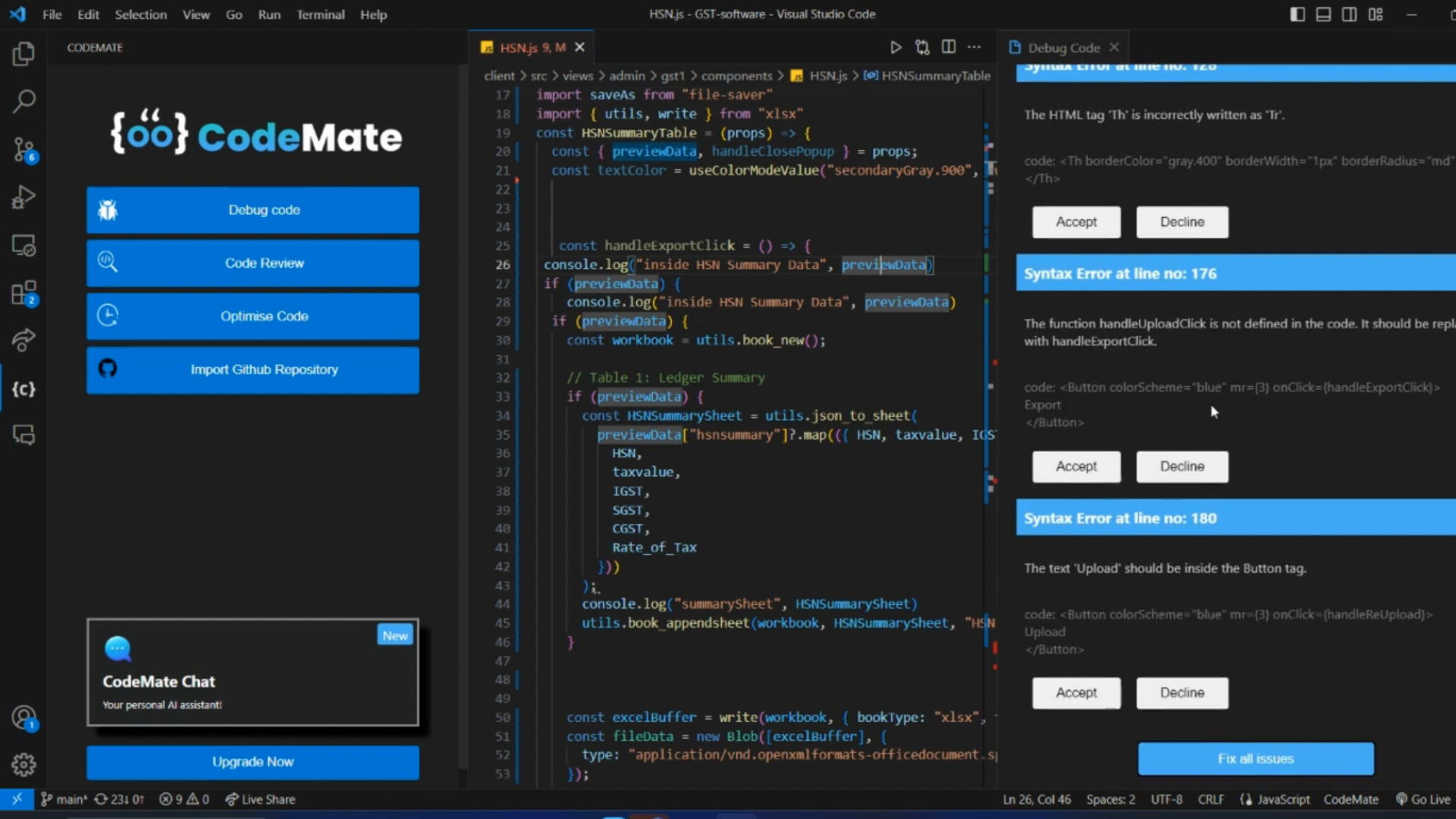Screen dimensions: 1456x819
Task: Select the 'components' breadcrumb segment
Action: (736, 76)
